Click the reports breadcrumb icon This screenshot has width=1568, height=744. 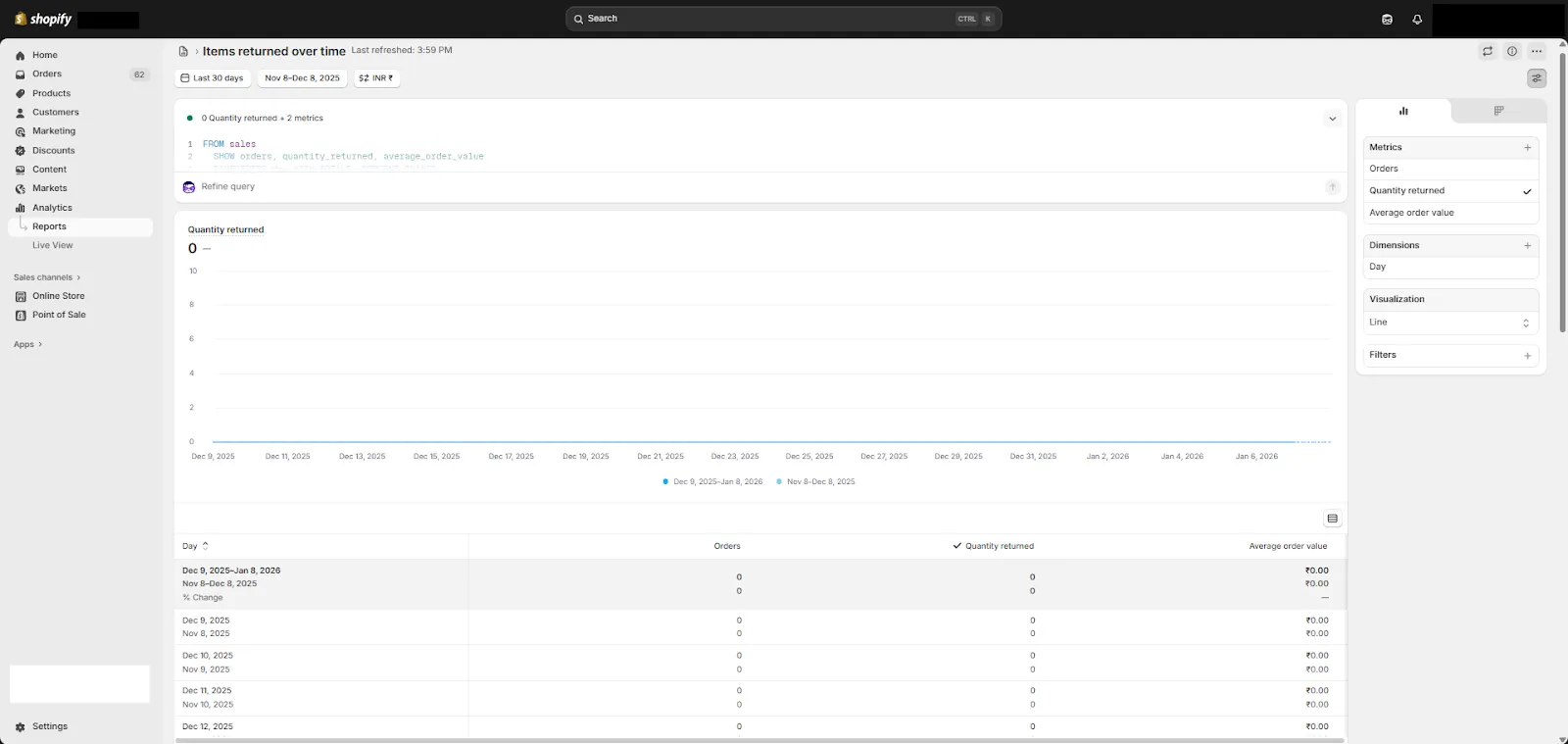tap(183, 51)
